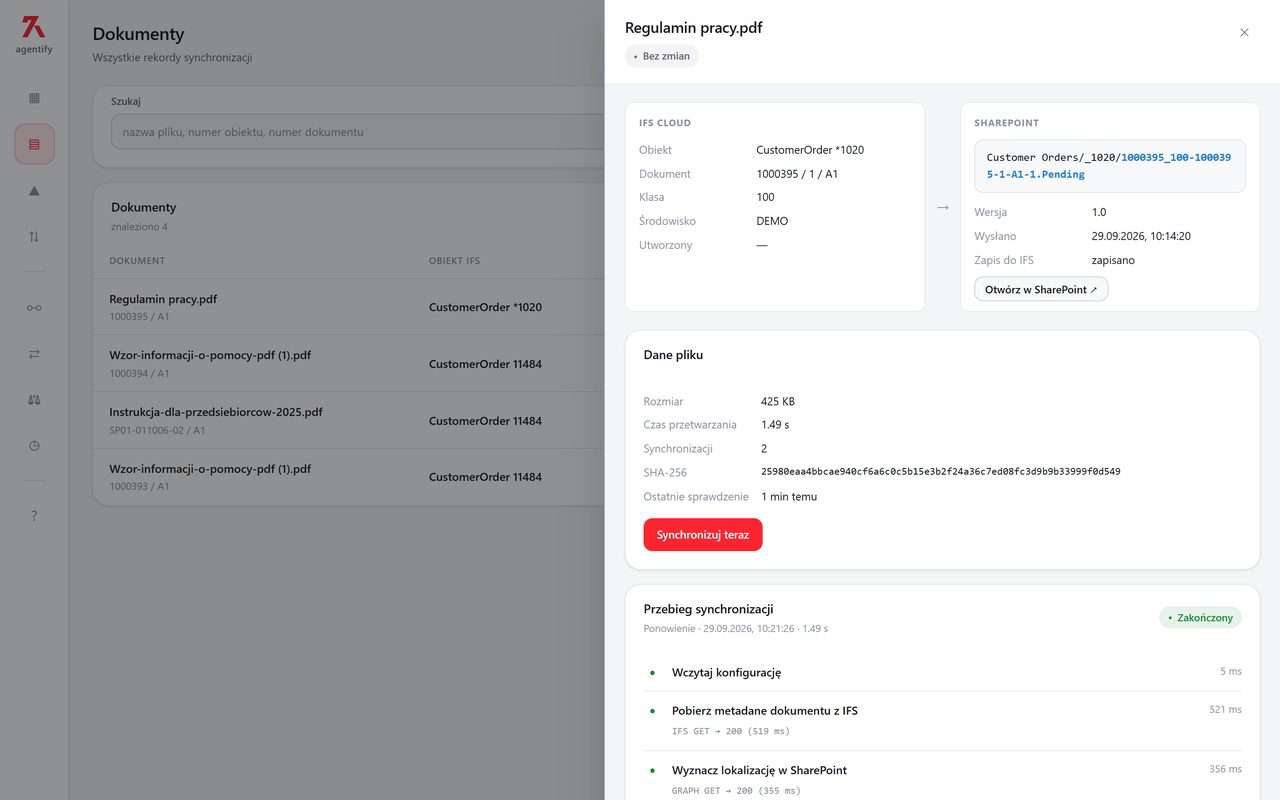Open the triangle alerts icon in sidebar

pyautogui.click(x=34, y=191)
